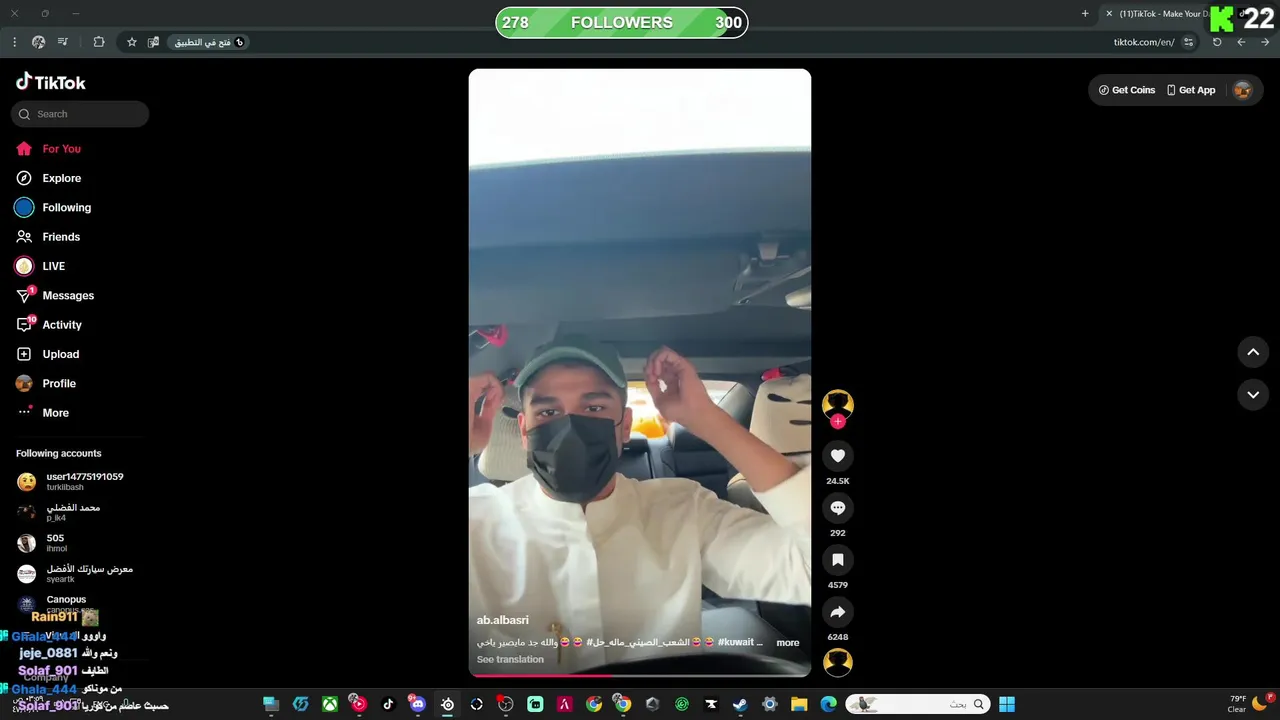Click the open in app chip

coord(208,42)
